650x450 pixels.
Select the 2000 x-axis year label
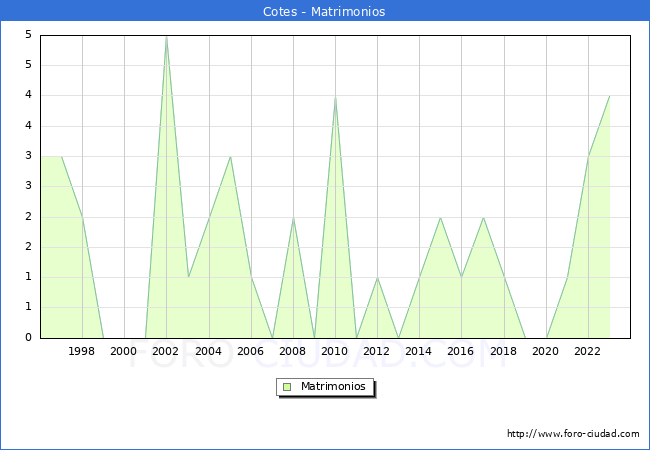[124, 351]
